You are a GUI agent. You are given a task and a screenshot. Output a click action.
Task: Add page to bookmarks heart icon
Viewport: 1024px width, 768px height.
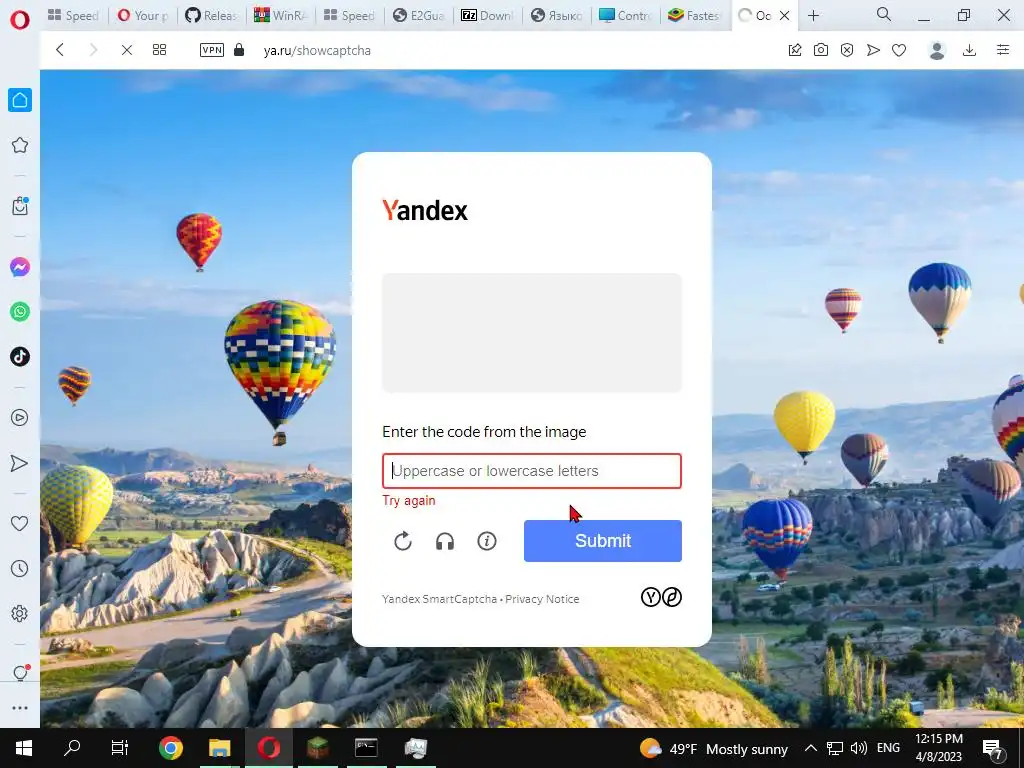click(x=899, y=50)
